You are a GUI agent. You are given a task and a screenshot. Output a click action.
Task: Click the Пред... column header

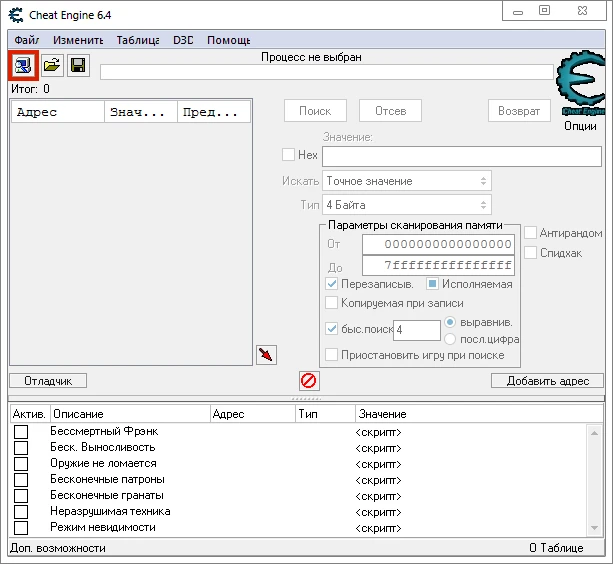(214, 112)
